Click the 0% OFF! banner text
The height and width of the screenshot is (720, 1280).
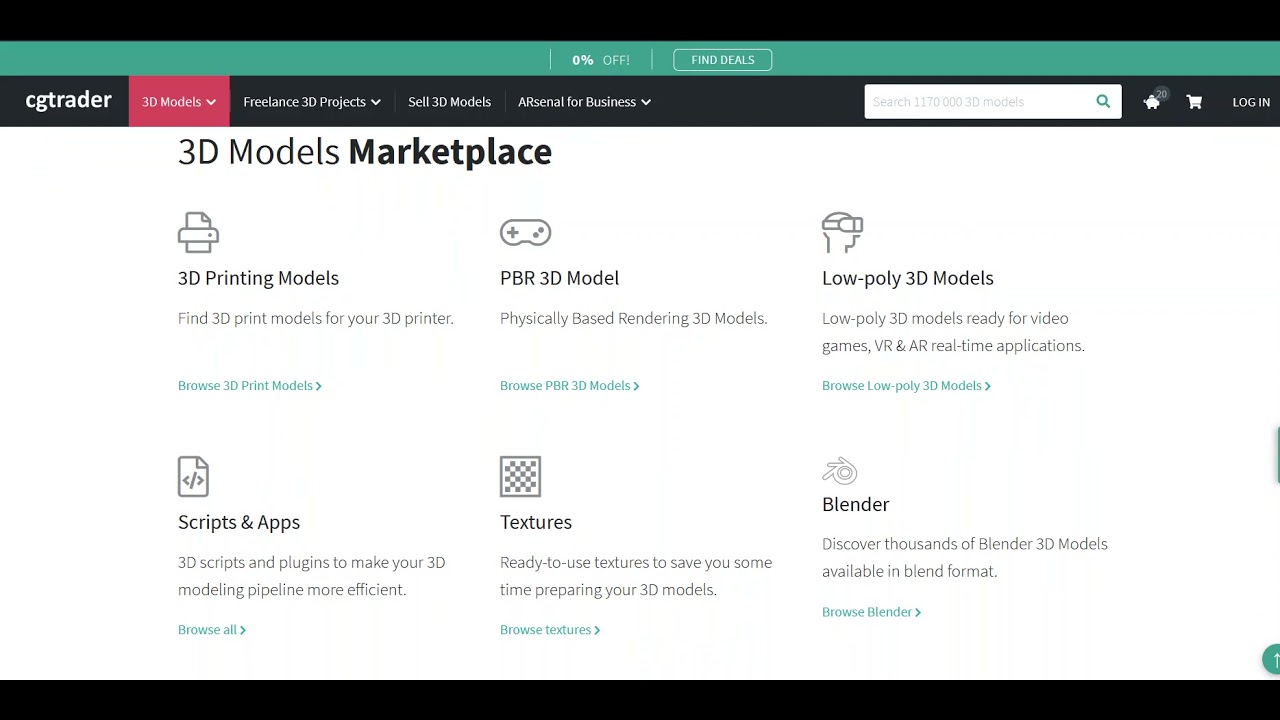tap(601, 60)
